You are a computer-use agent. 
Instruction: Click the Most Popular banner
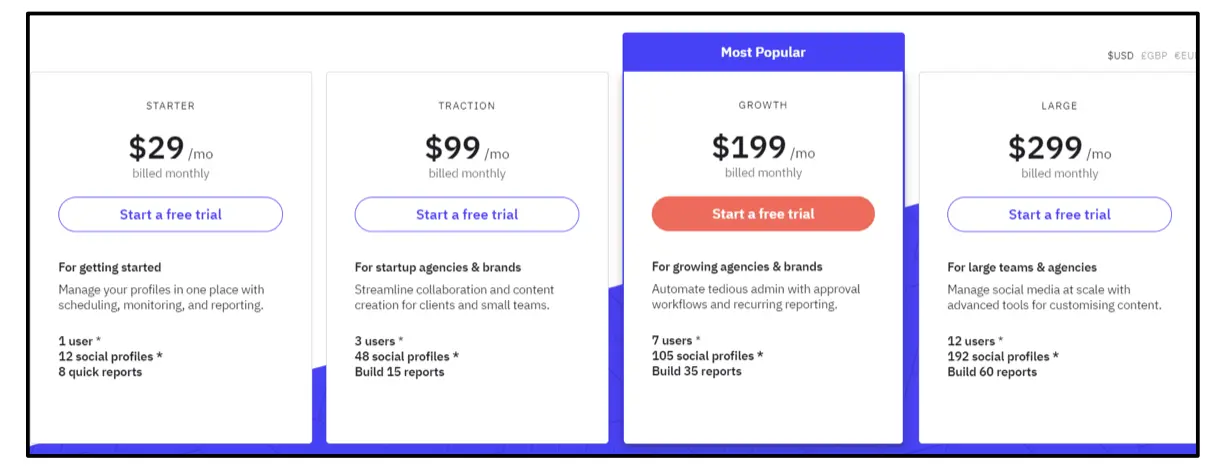763,52
